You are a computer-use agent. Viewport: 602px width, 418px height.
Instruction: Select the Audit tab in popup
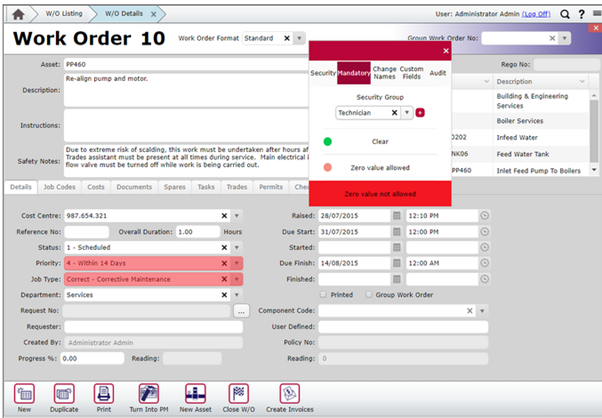(x=438, y=73)
